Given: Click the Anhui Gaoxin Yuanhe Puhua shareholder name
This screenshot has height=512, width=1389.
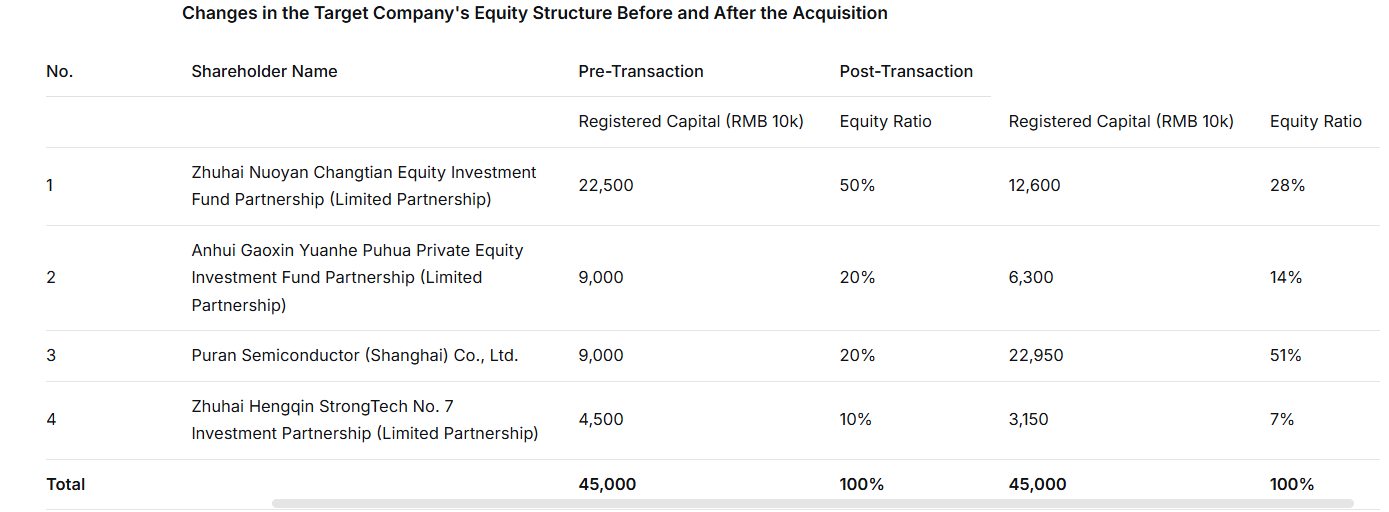Looking at the screenshot, I should pos(357,277).
